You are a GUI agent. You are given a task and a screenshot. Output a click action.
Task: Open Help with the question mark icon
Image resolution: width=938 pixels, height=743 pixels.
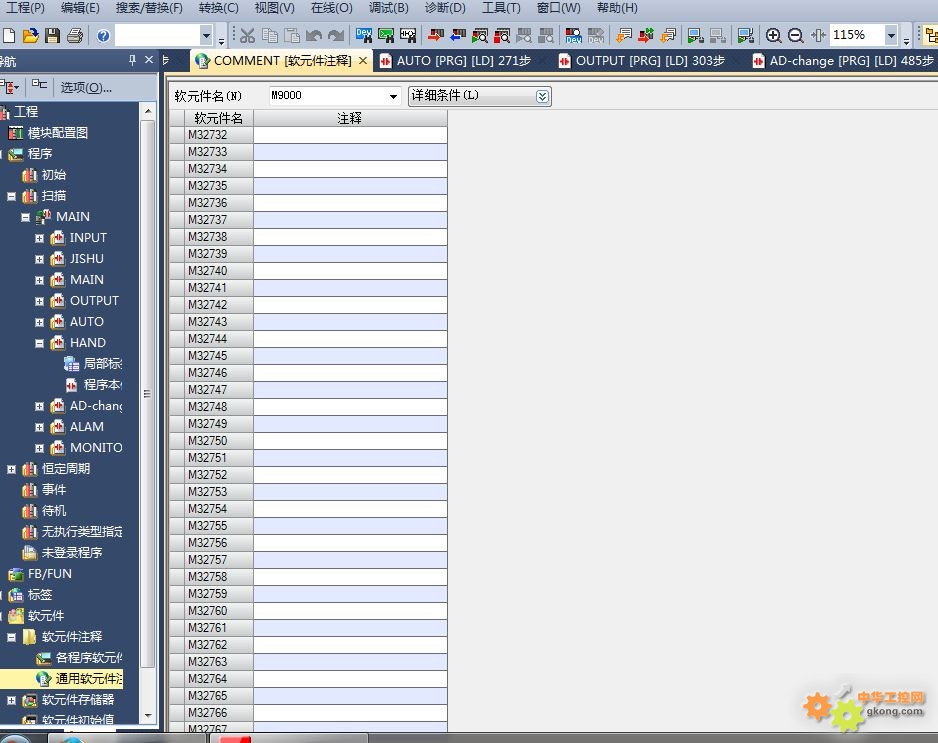(103, 35)
